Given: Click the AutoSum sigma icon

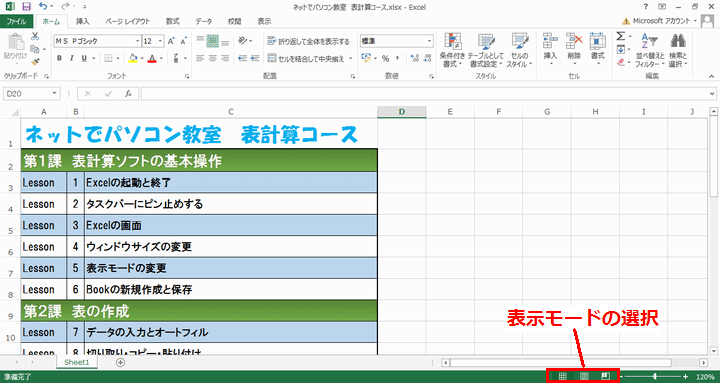Looking at the screenshot, I should [x=620, y=36].
